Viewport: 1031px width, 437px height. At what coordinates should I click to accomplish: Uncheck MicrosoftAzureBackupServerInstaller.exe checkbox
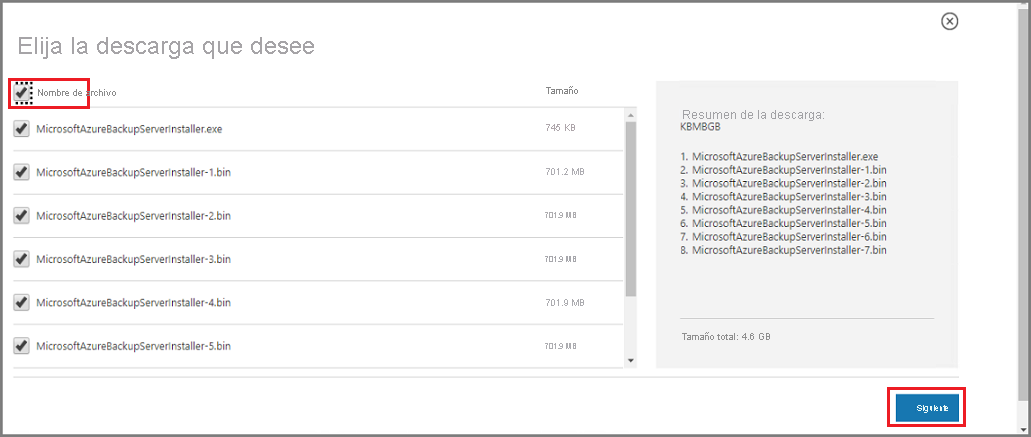click(22, 129)
